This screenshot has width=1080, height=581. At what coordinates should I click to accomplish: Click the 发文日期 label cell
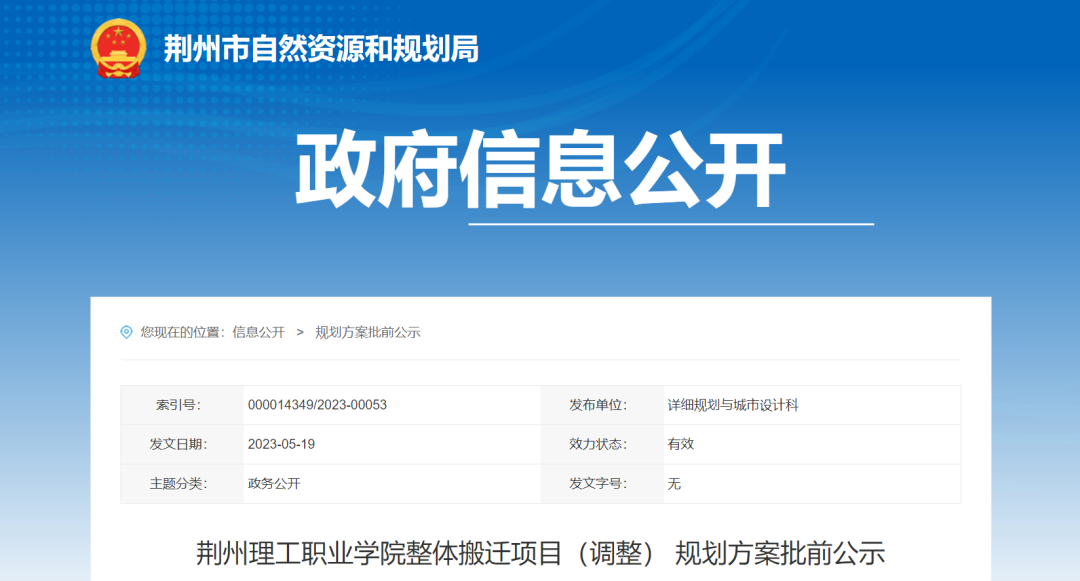point(183,444)
